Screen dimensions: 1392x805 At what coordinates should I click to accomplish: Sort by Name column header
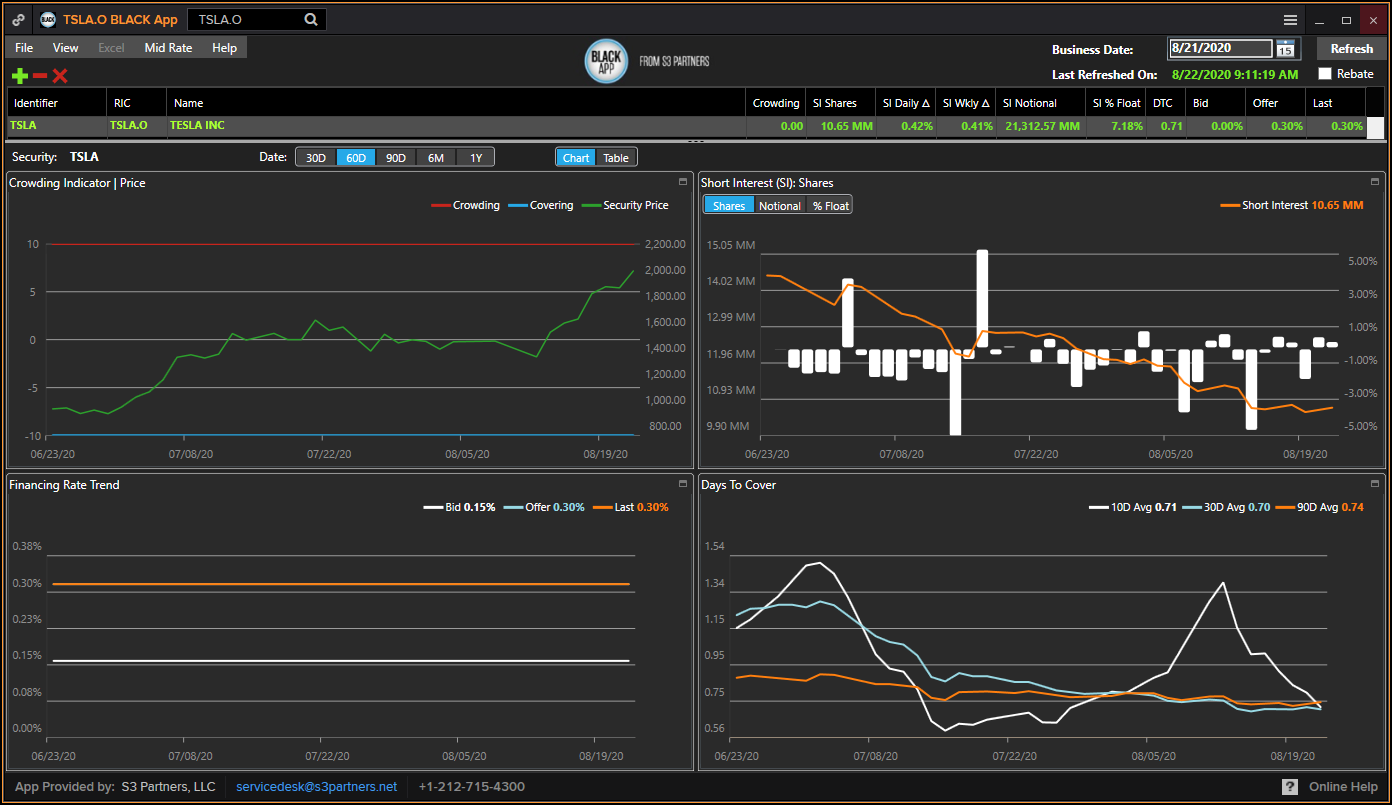(456, 103)
